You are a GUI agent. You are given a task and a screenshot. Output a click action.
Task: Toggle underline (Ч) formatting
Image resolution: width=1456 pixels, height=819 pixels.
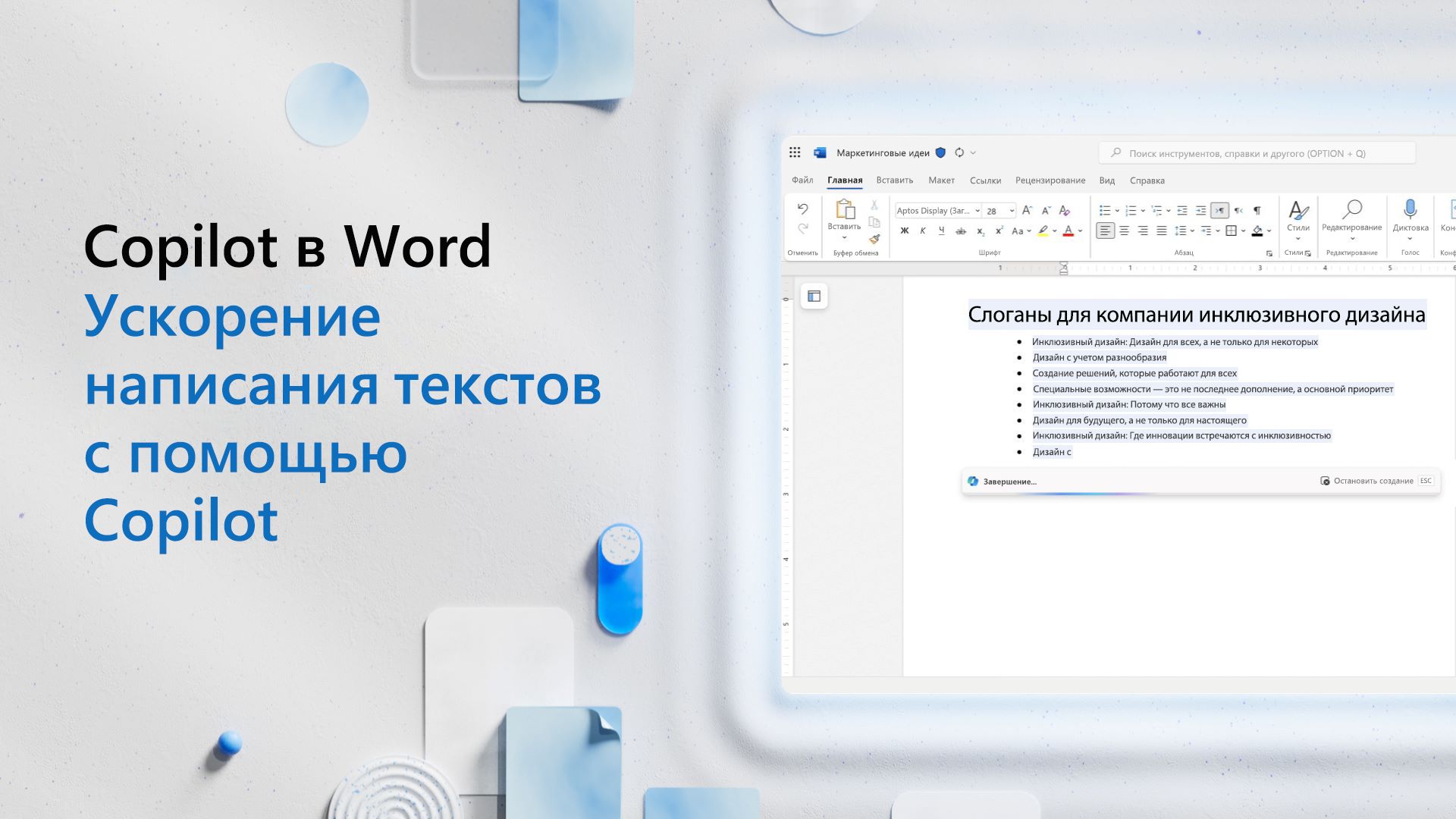[942, 231]
